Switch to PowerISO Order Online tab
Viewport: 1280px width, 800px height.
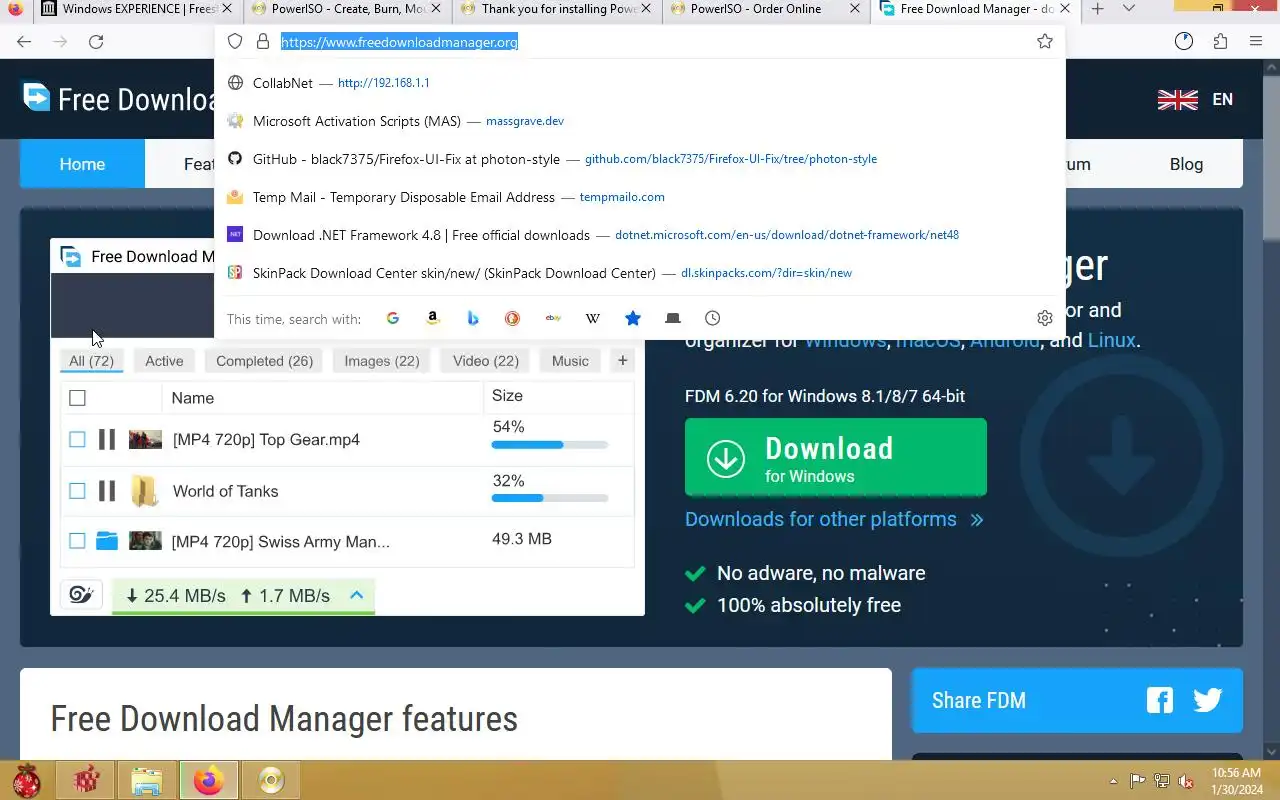(765, 9)
